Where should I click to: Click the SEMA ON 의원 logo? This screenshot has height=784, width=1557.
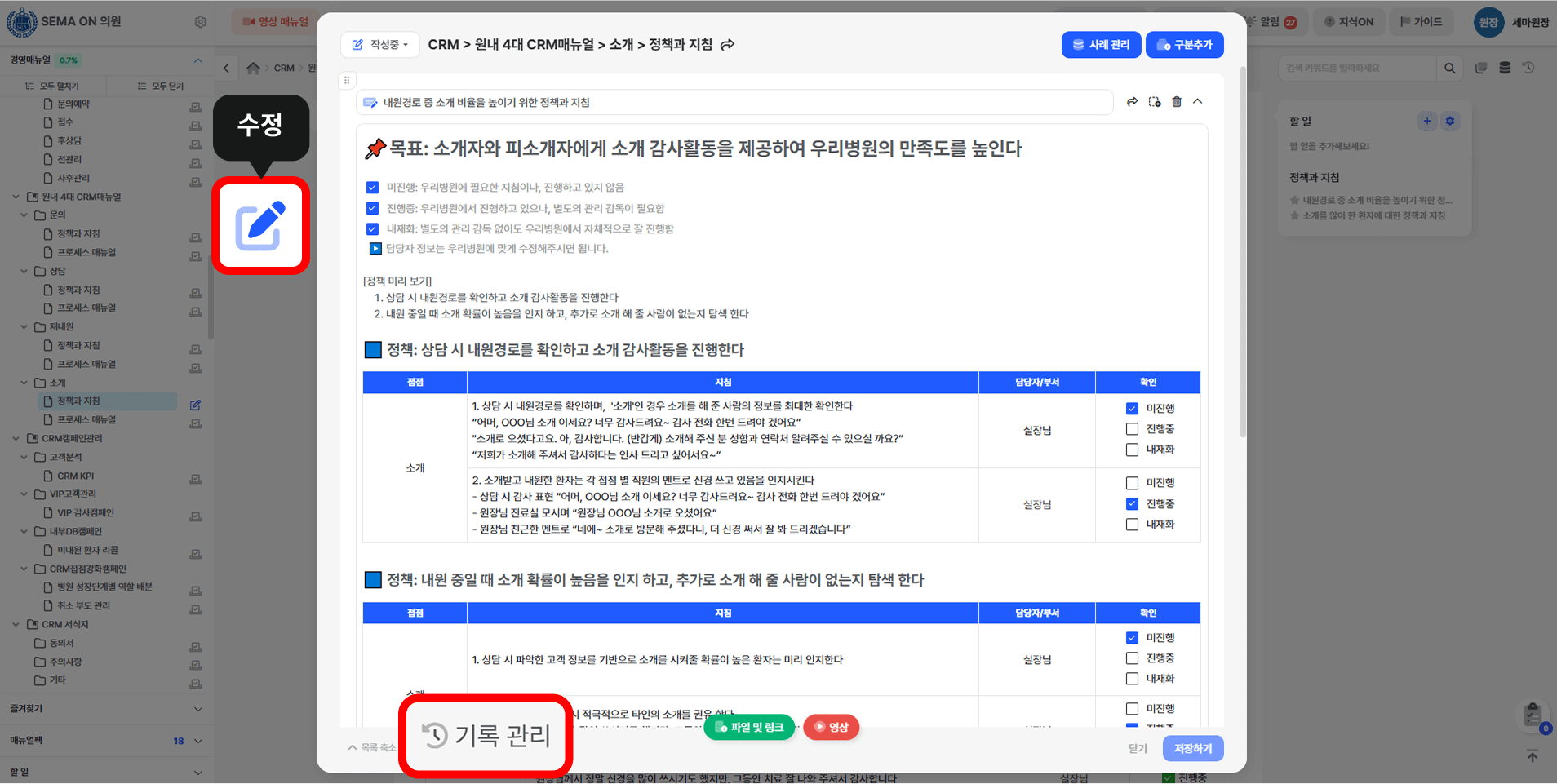(21, 22)
